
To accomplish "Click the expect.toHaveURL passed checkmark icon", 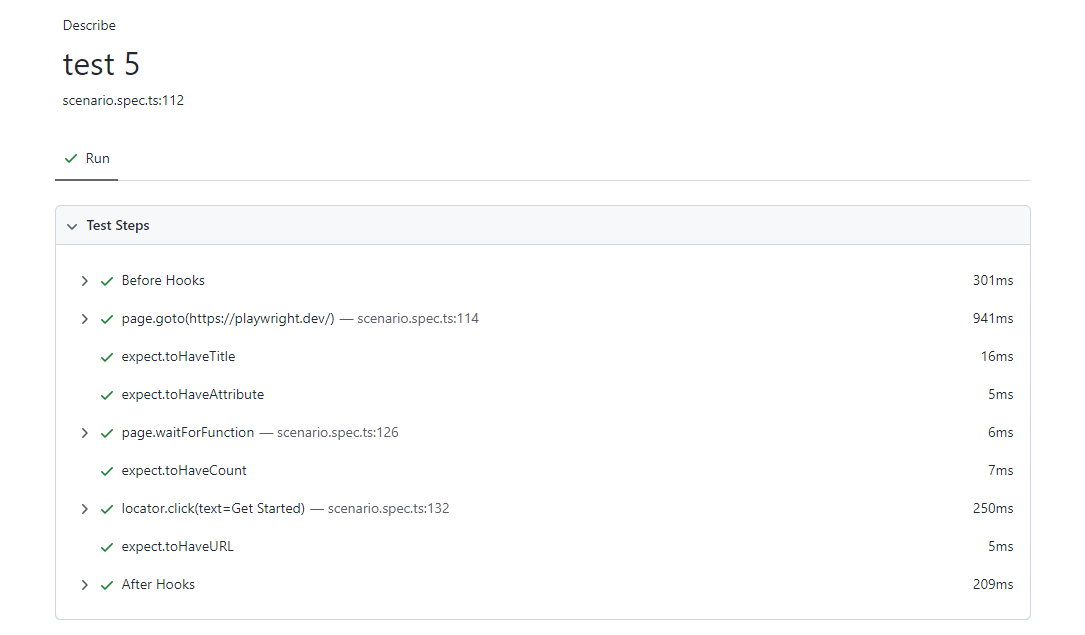I will tap(107, 547).
